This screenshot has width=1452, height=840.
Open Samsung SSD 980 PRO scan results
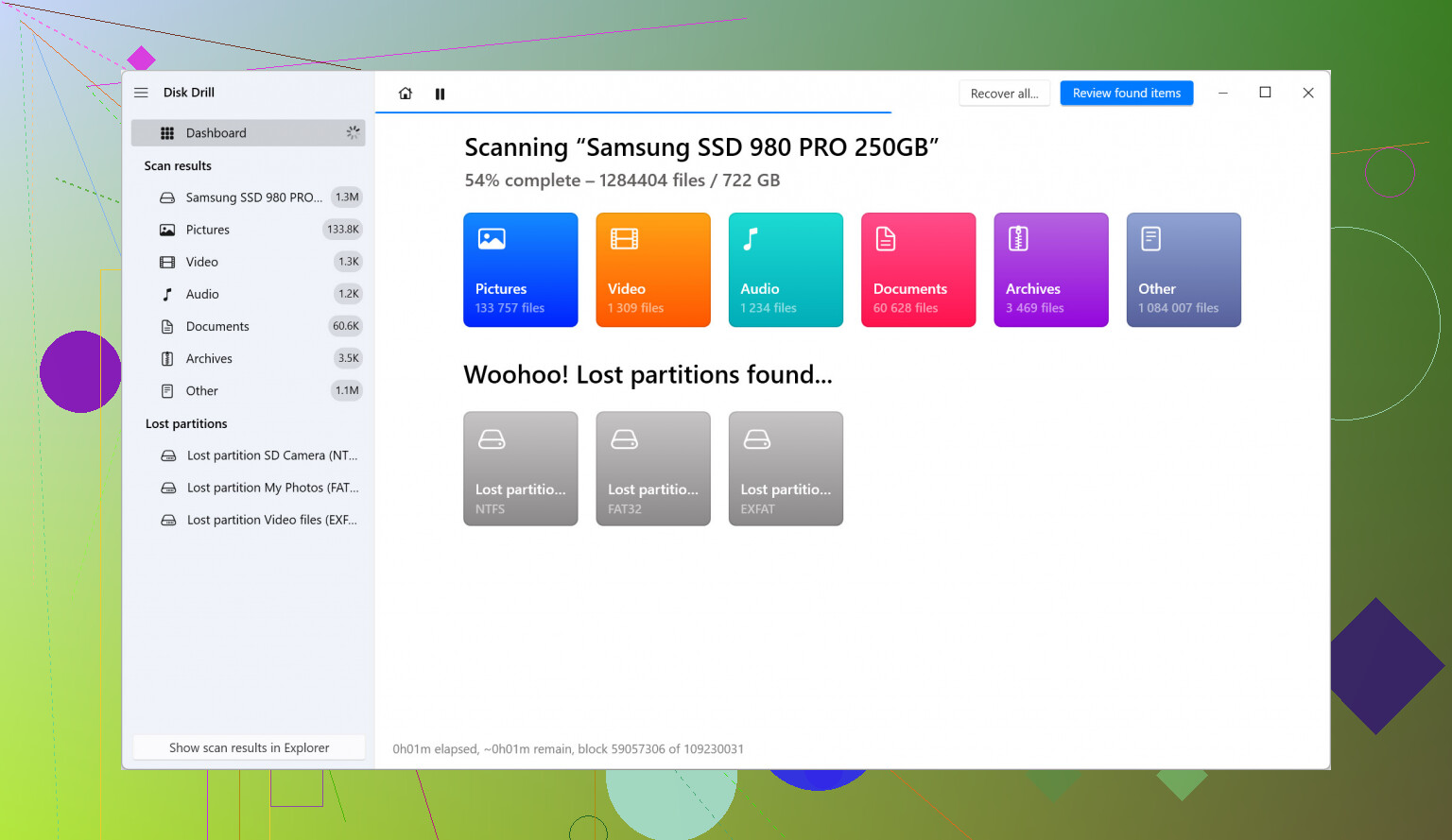click(248, 197)
